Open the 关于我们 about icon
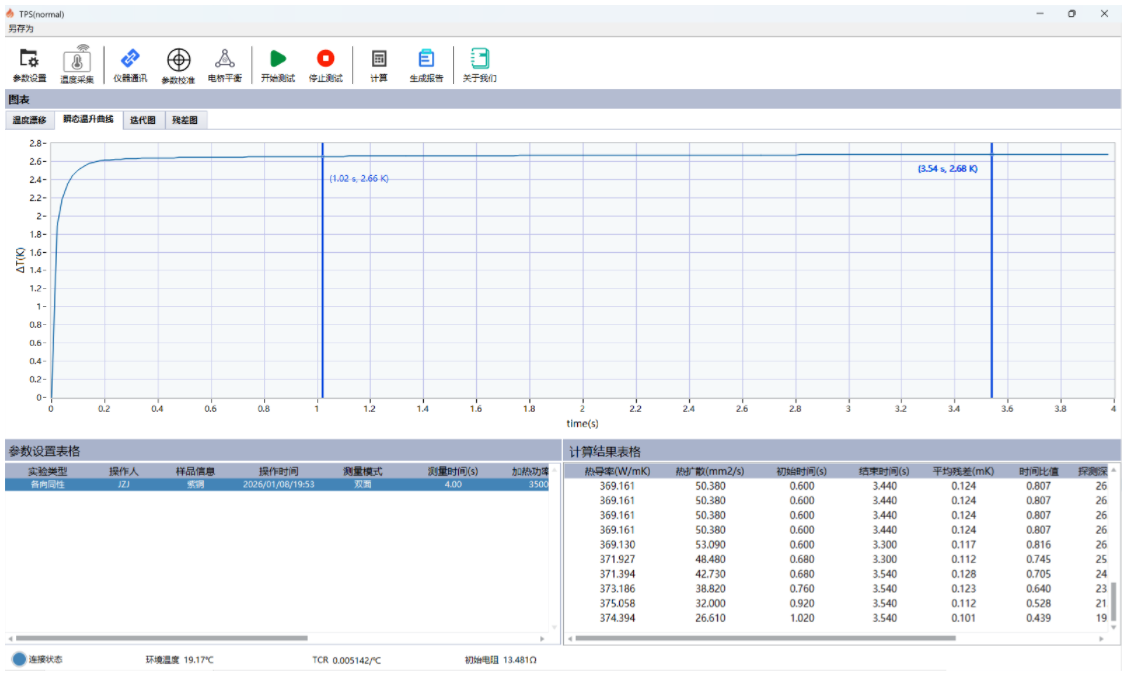This screenshot has height=678, width=1122. (x=479, y=64)
